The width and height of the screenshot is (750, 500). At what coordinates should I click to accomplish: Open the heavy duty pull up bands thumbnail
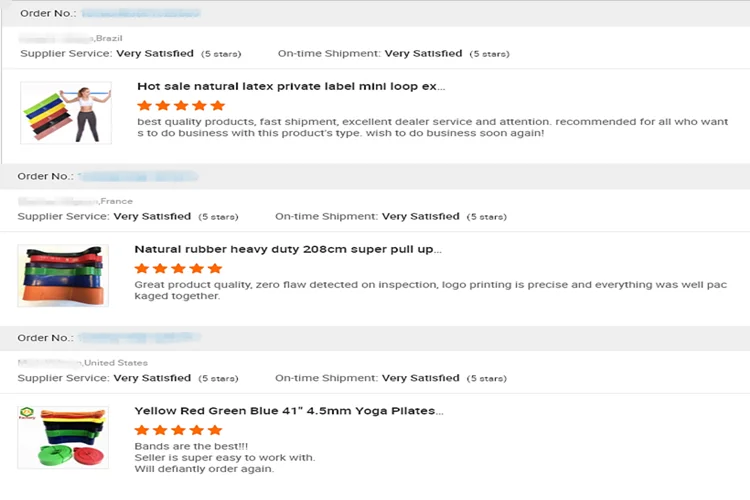click(x=63, y=275)
